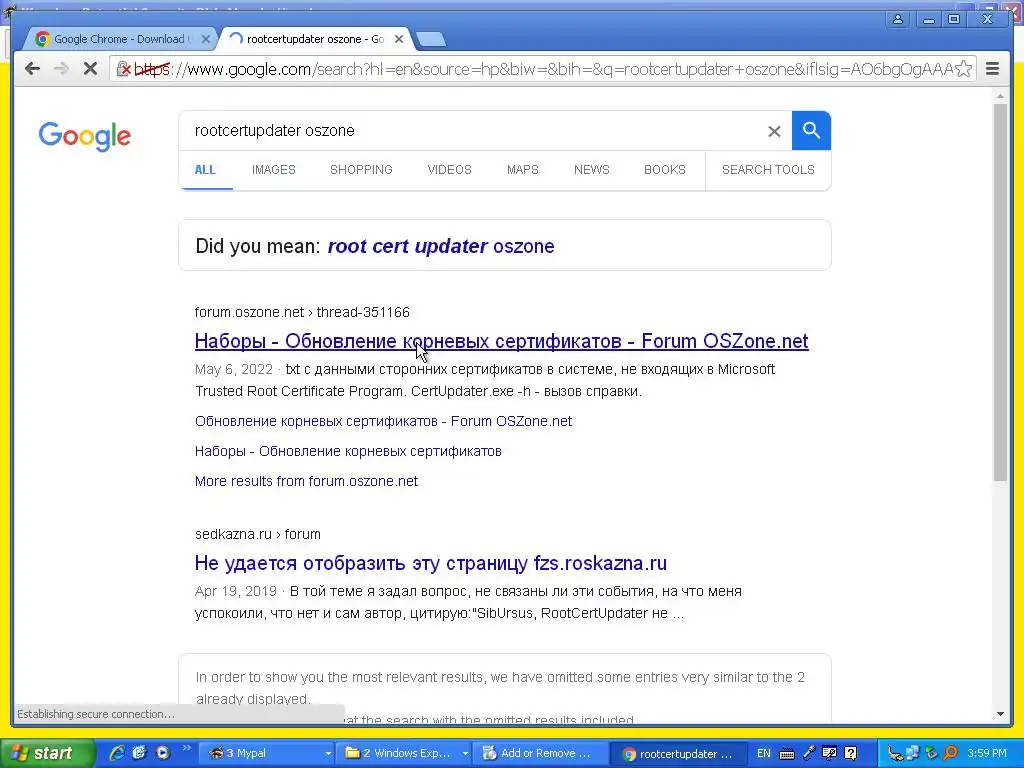Close the rootcertupdater oszone tab
This screenshot has height=768, width=1024.
pyautogui.click(x=399, y=39)
